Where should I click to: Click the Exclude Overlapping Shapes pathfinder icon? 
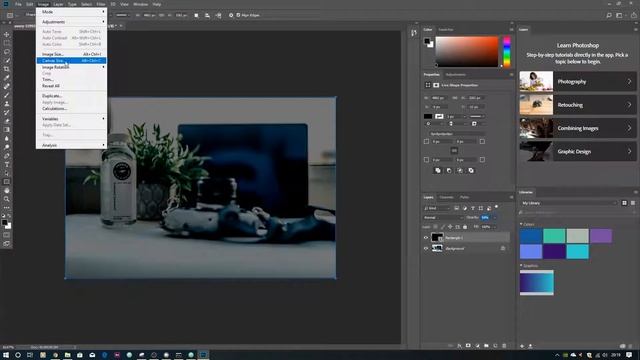click(x=471, y=171)
